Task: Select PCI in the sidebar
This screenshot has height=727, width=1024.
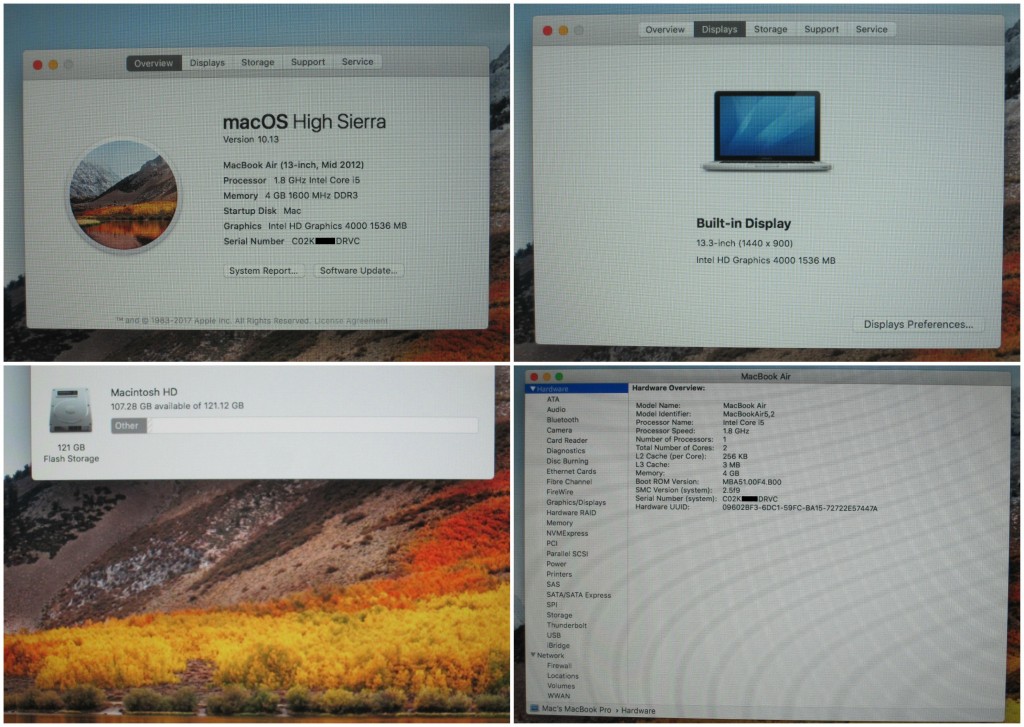Action: click(552, 543)
